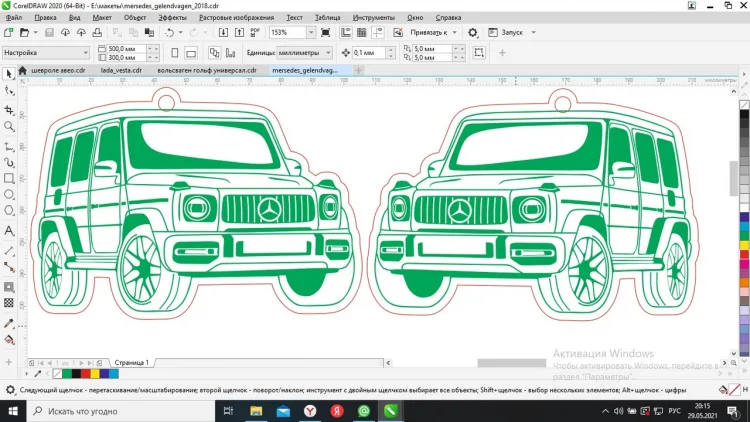This screenshot has height=422, width=750.
Task: Select the Страница 1 page tab
Action: click(132, 363)
